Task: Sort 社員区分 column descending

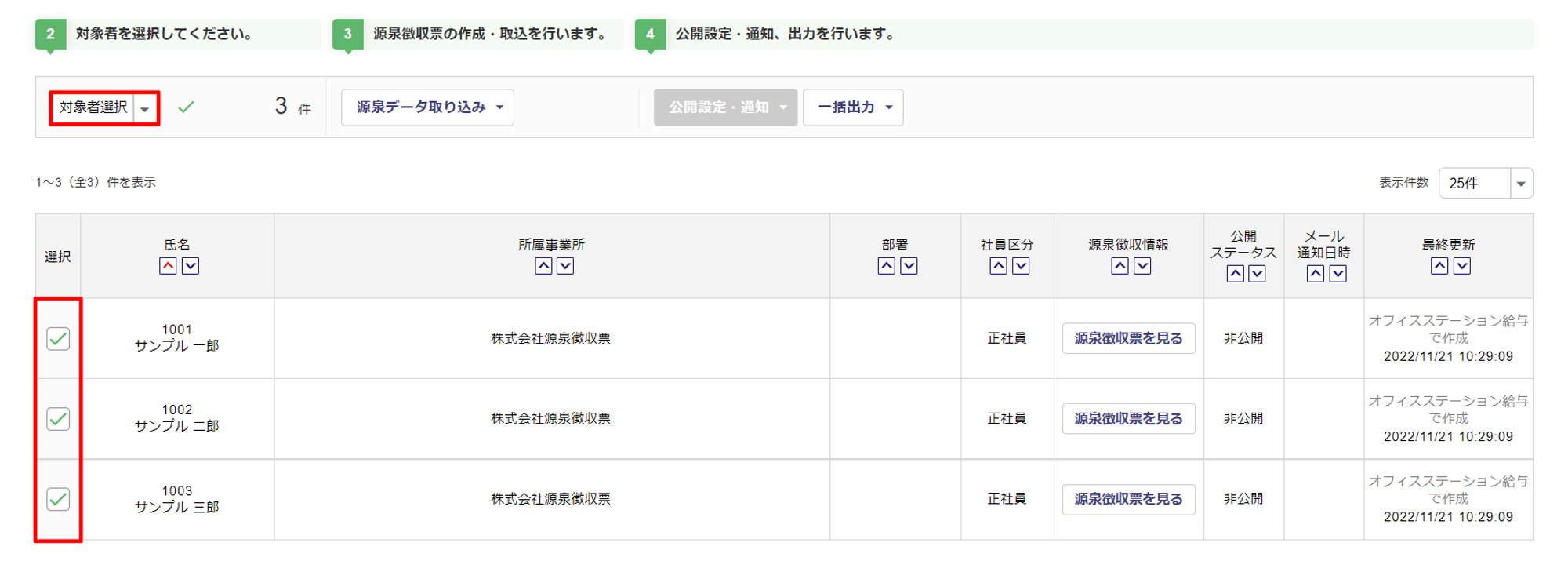Action: 1021,266
